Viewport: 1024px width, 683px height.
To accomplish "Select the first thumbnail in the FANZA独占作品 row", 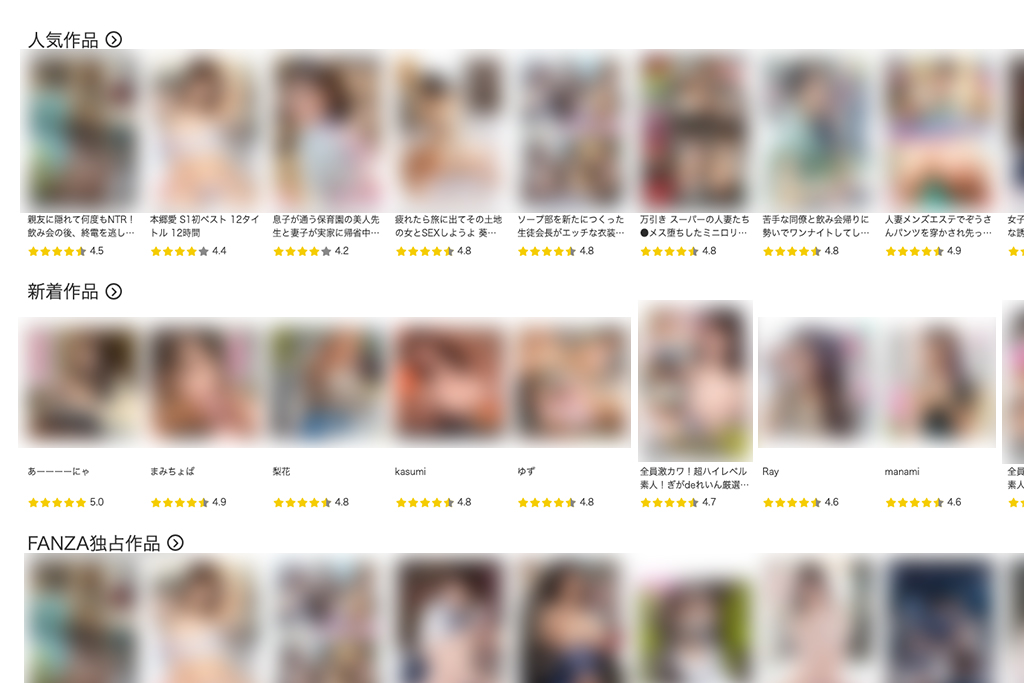I will click(83, 618).
